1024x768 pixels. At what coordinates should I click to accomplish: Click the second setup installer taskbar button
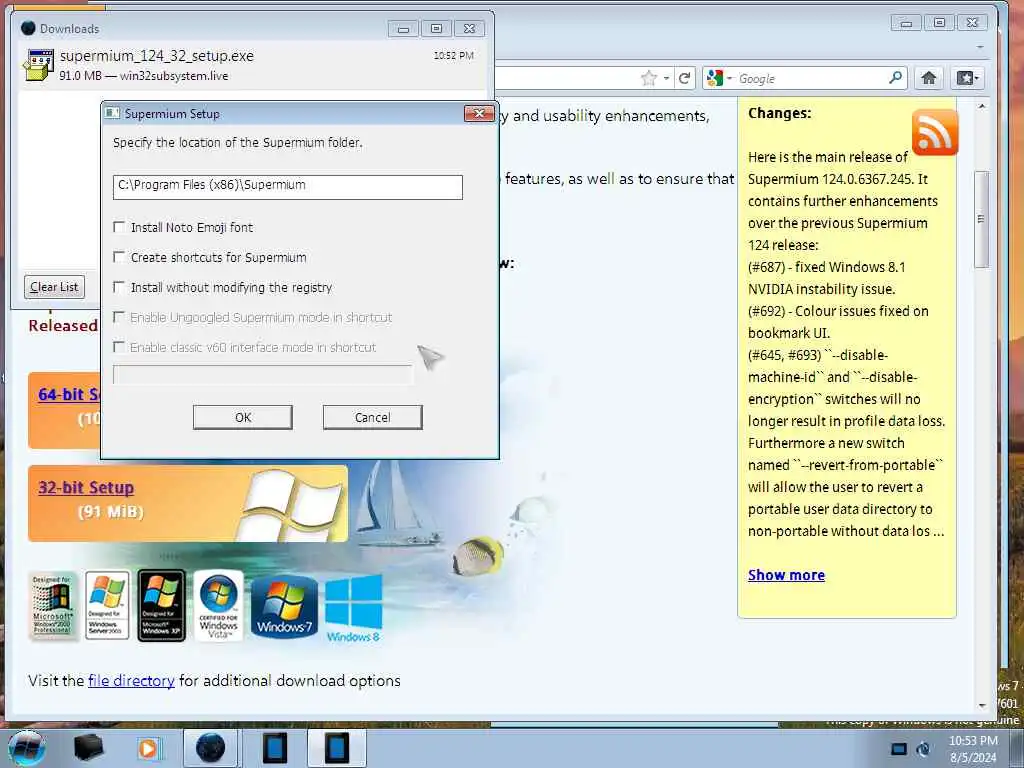coord(337,748)
